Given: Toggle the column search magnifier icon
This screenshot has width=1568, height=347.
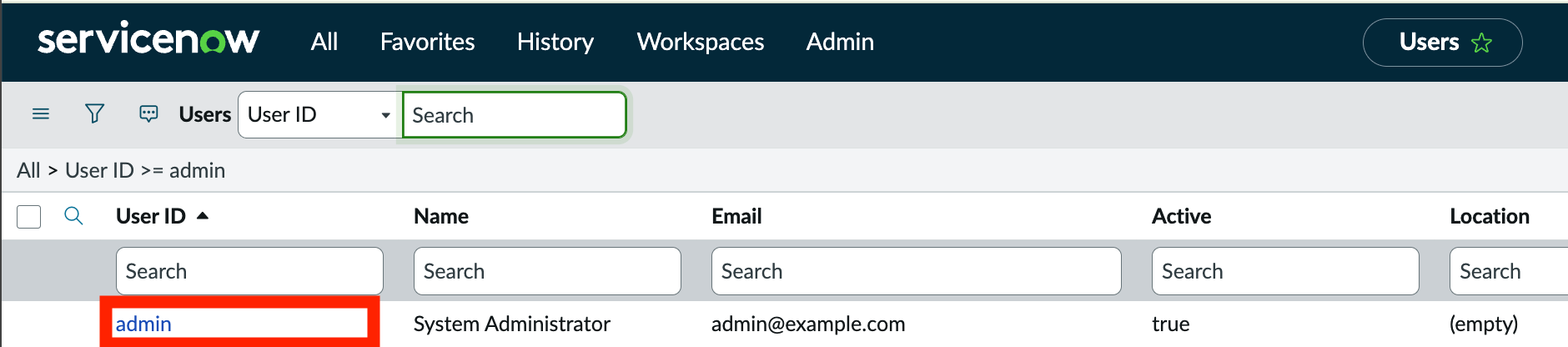Looking at the screenshot, I should [73, 216].
